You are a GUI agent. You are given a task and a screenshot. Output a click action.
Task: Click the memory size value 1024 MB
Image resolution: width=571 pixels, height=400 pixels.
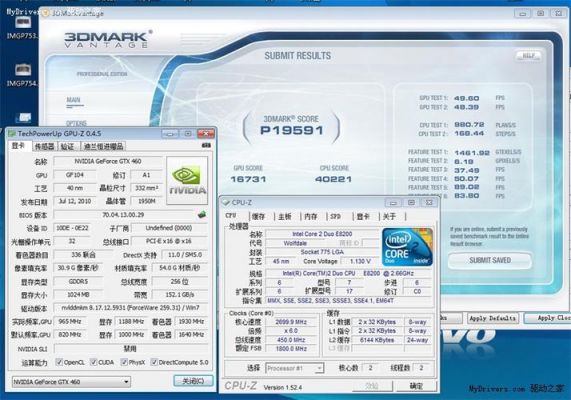[78, 294]
